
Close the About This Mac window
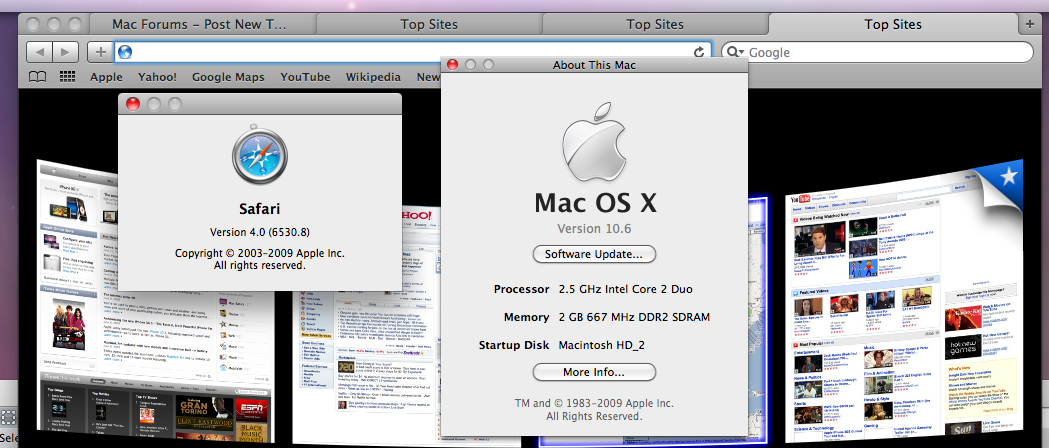(452, 64)
